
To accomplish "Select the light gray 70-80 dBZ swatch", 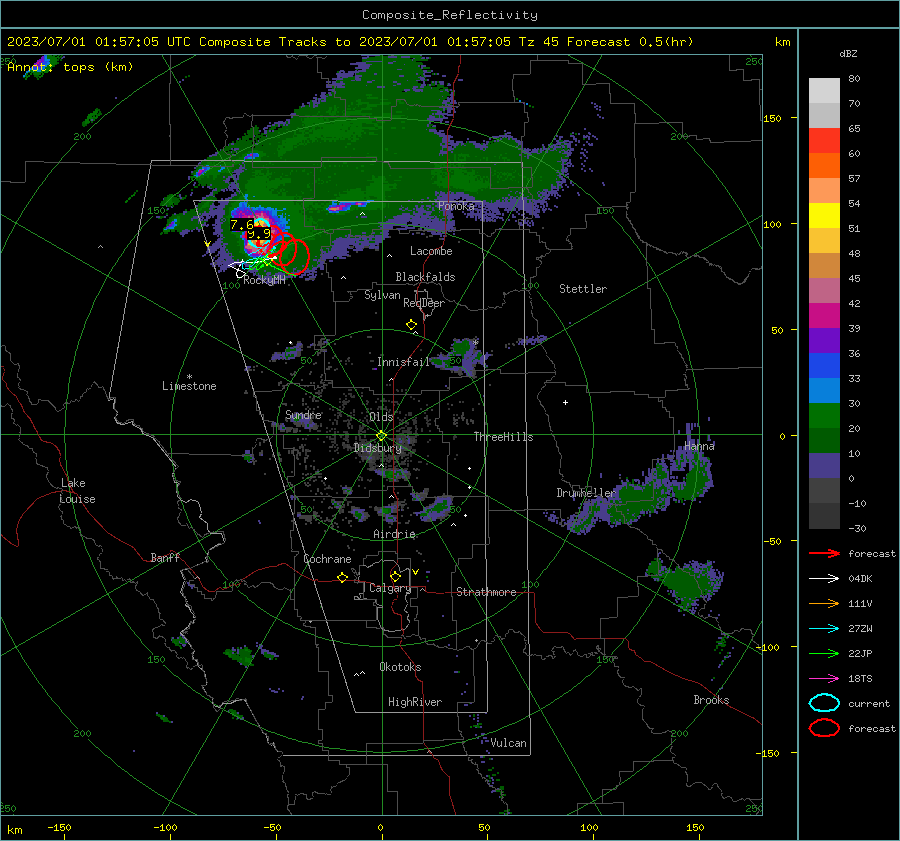I will [824, 90].
